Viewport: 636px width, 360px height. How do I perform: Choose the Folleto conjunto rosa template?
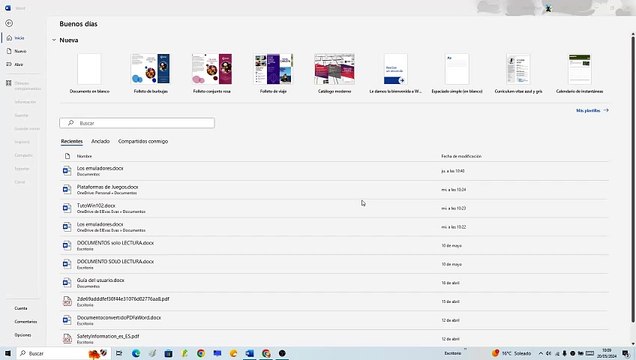coord(212,73)
